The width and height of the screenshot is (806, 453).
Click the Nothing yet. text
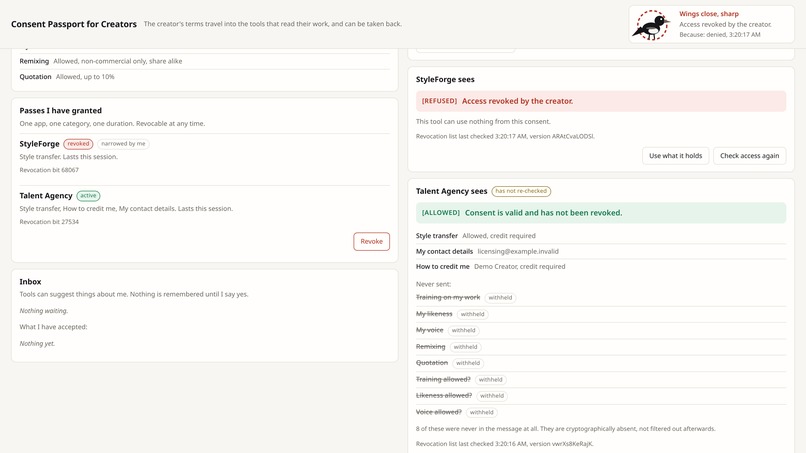tap(37, 344)
